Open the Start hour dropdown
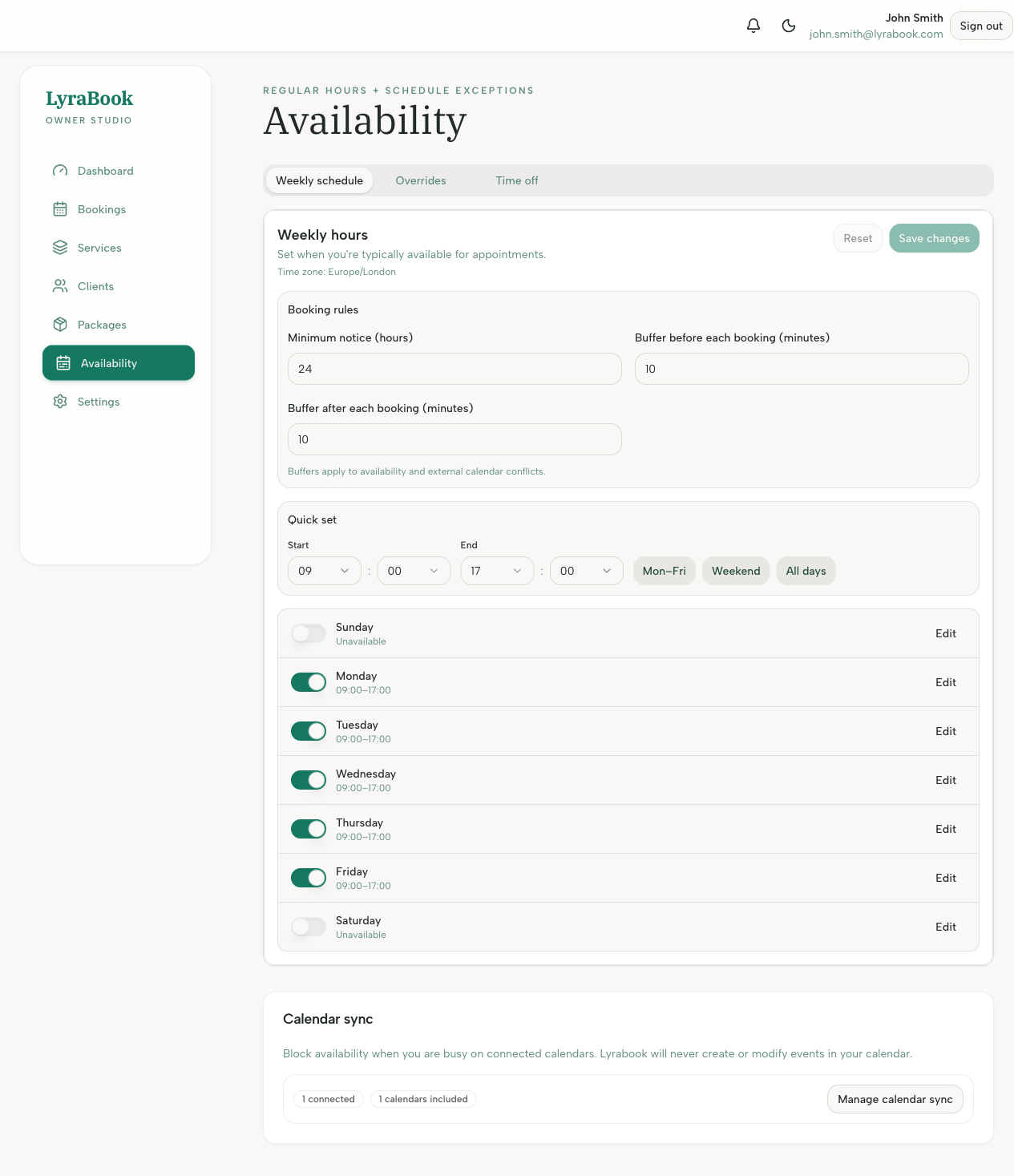The width and height of the screenshot is (1014, 1176). pos(324,571)
